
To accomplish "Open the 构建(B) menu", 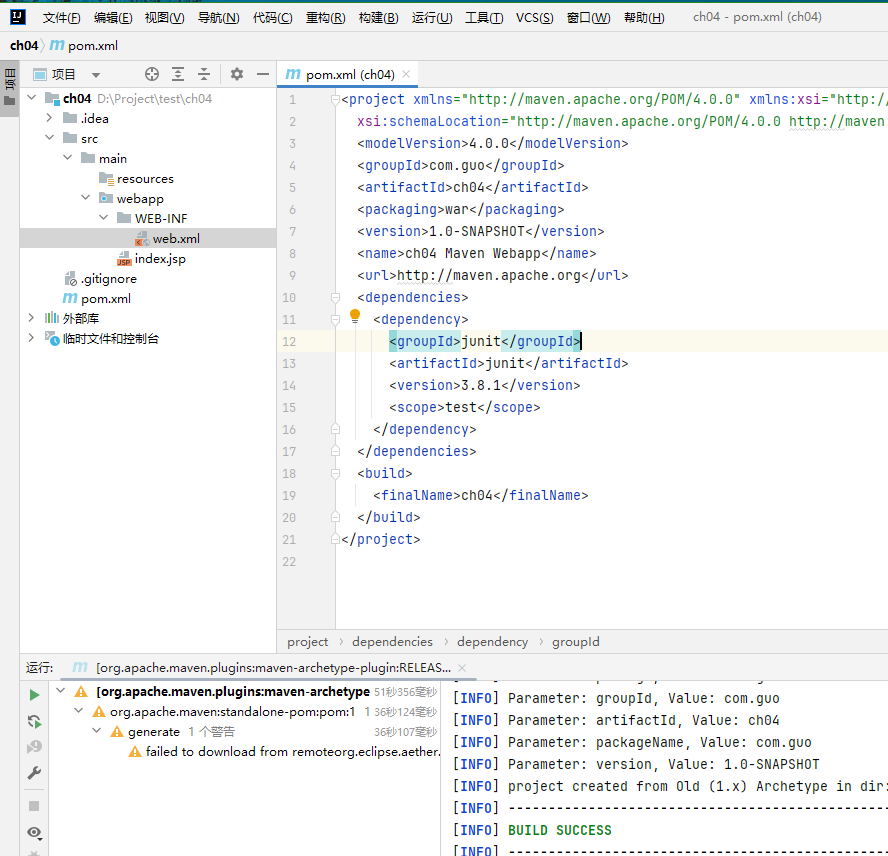I will (x=378, y=18).
